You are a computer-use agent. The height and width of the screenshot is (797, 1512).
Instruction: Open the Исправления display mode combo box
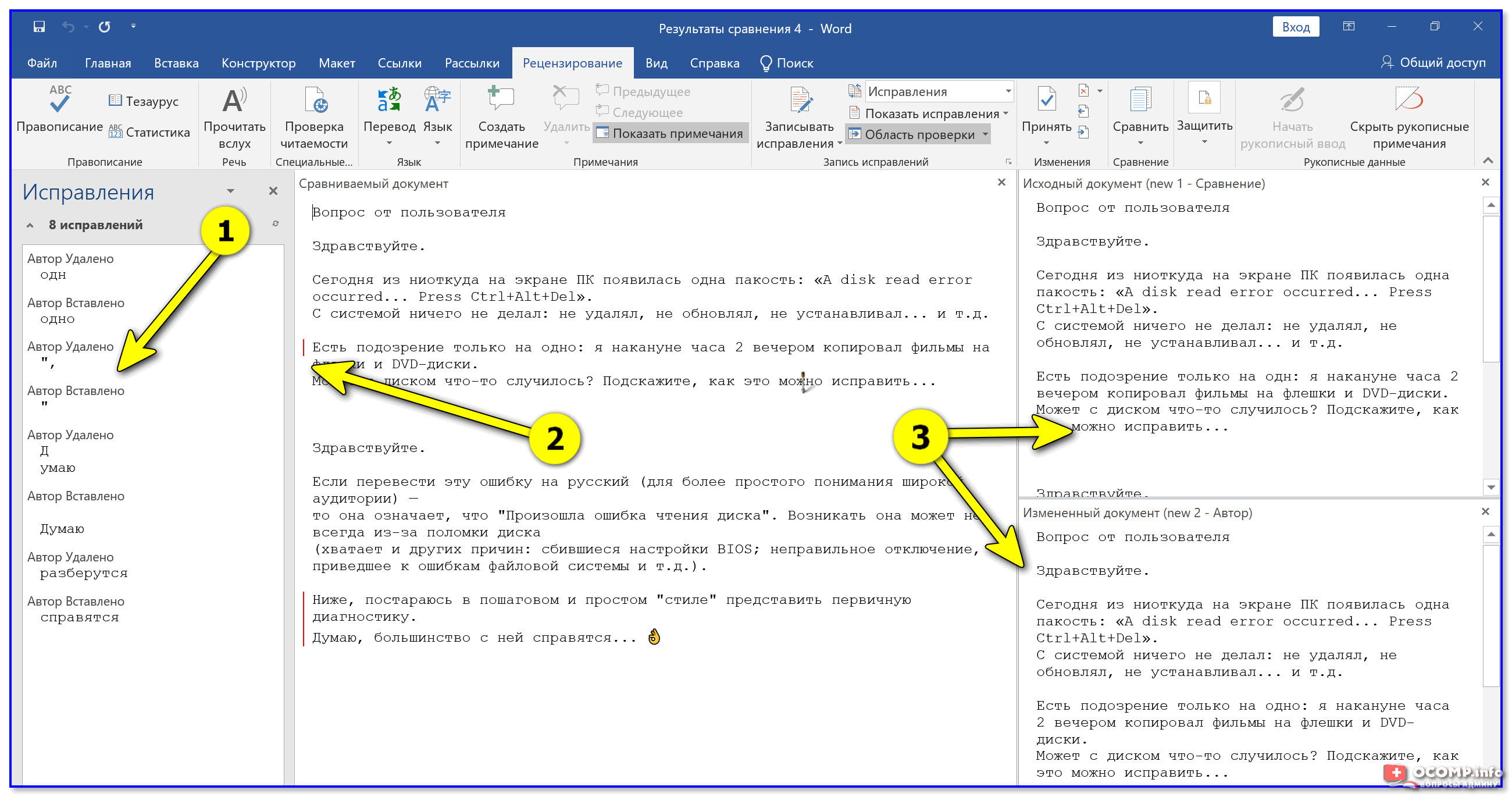(939, 91)
